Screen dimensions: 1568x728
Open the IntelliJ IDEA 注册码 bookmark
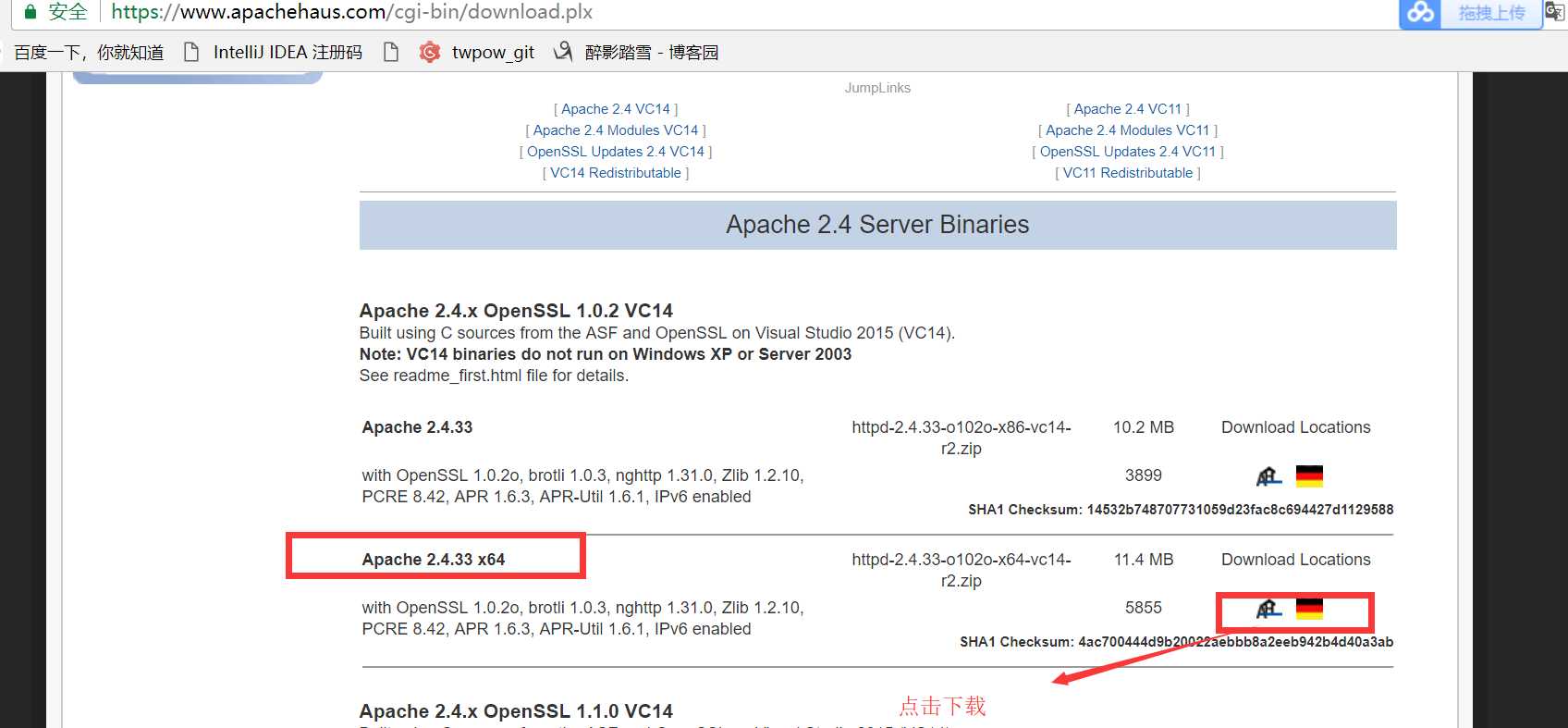(x=273, y=52)
